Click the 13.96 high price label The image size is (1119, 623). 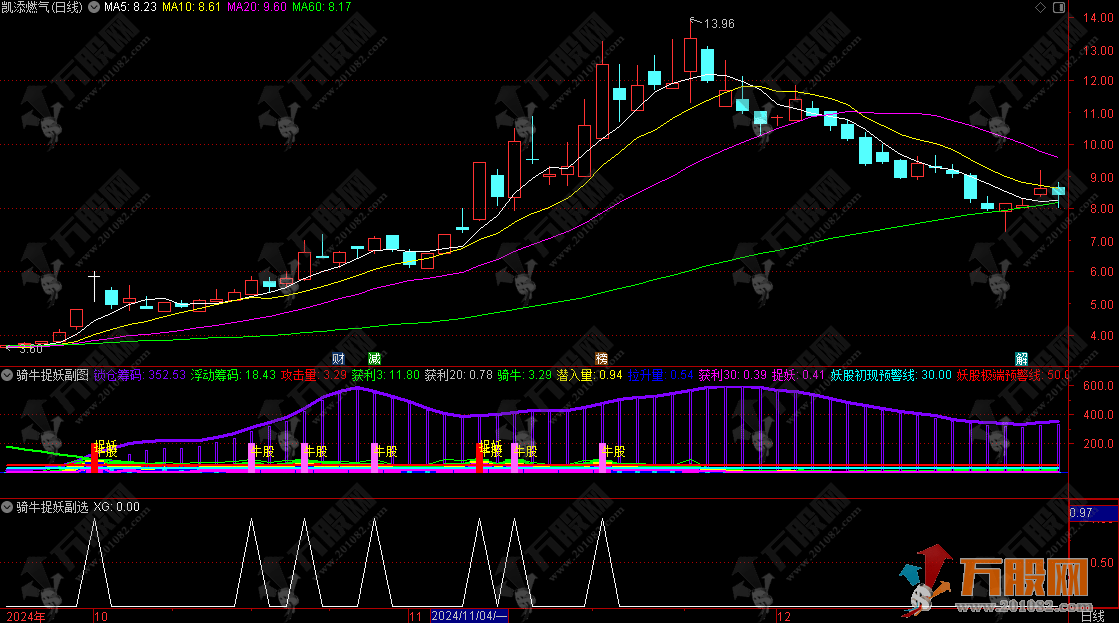(719, 24)
